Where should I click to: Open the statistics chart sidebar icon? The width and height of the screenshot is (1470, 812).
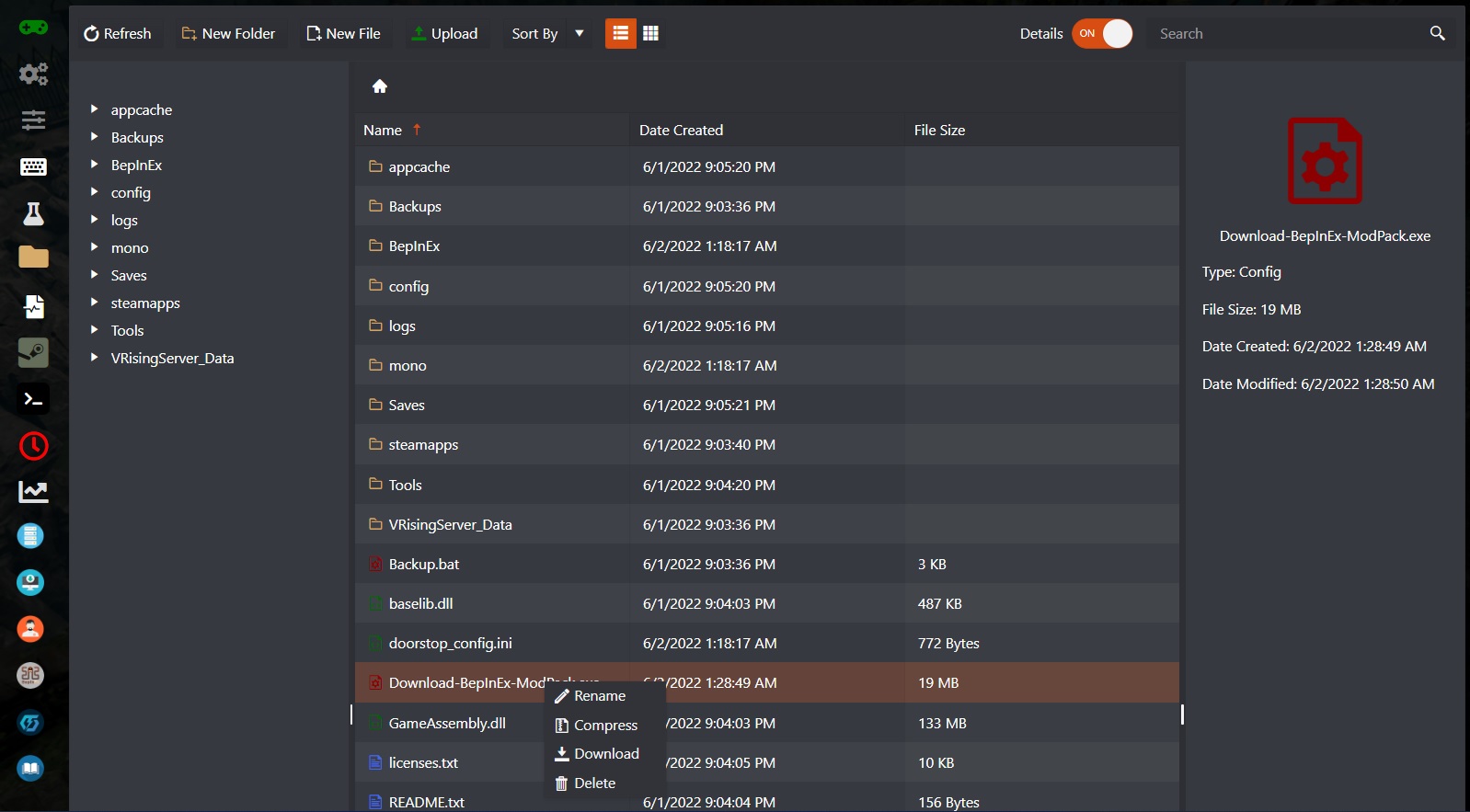33,492
